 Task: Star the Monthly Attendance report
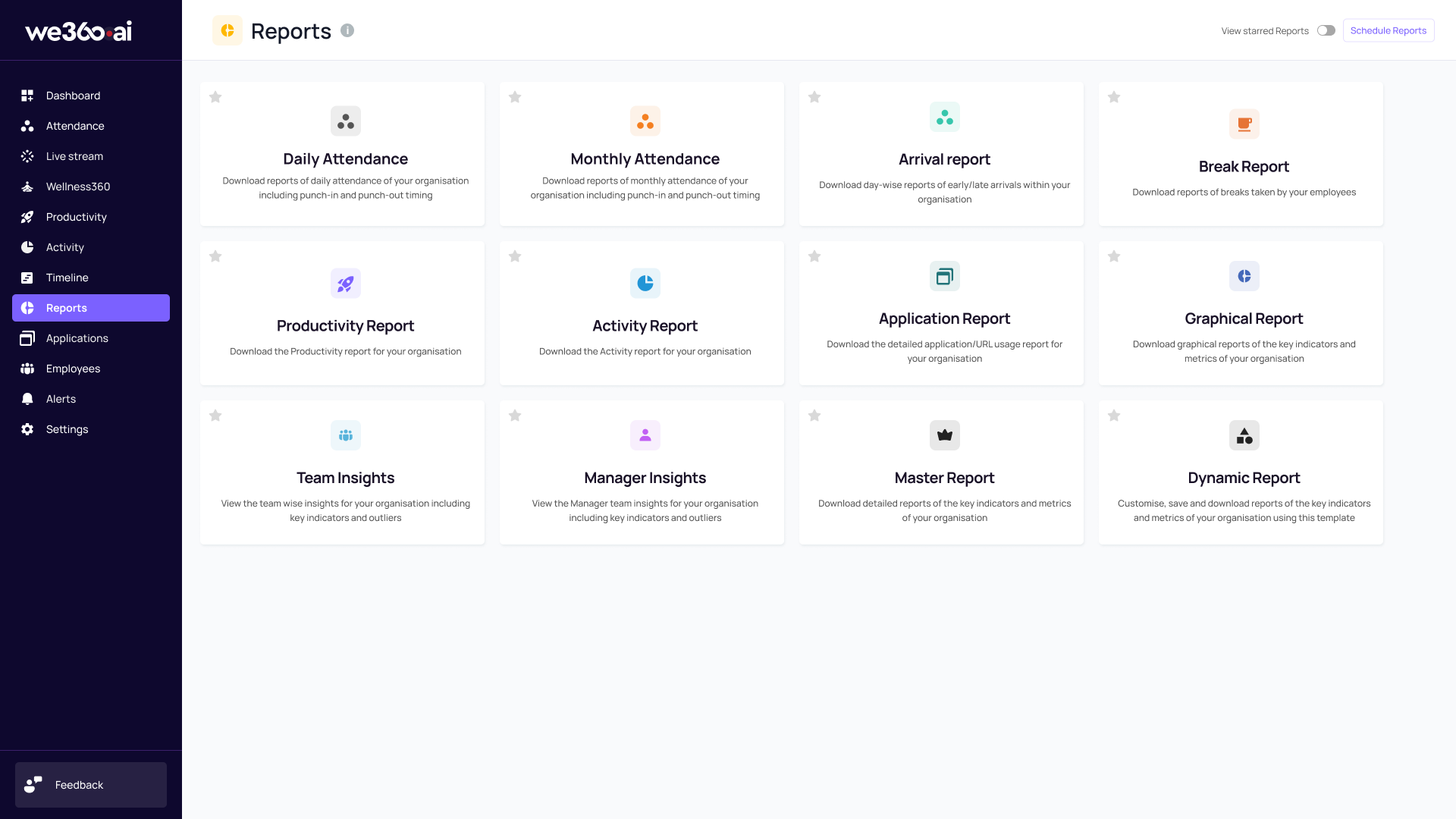515,97
